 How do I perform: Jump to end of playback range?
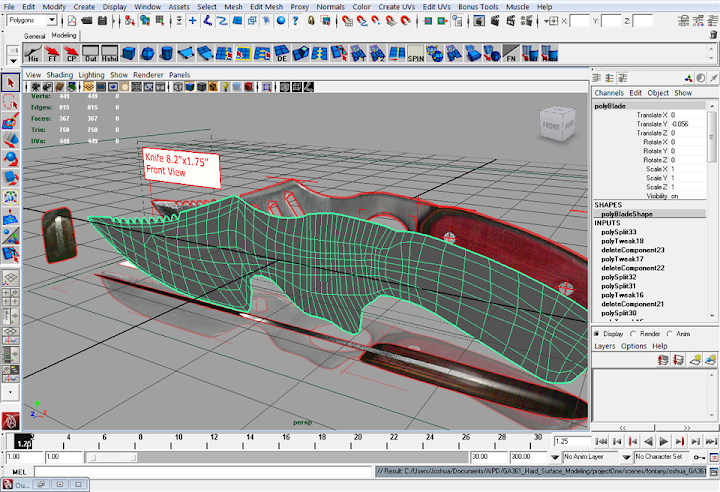point(709,440)
